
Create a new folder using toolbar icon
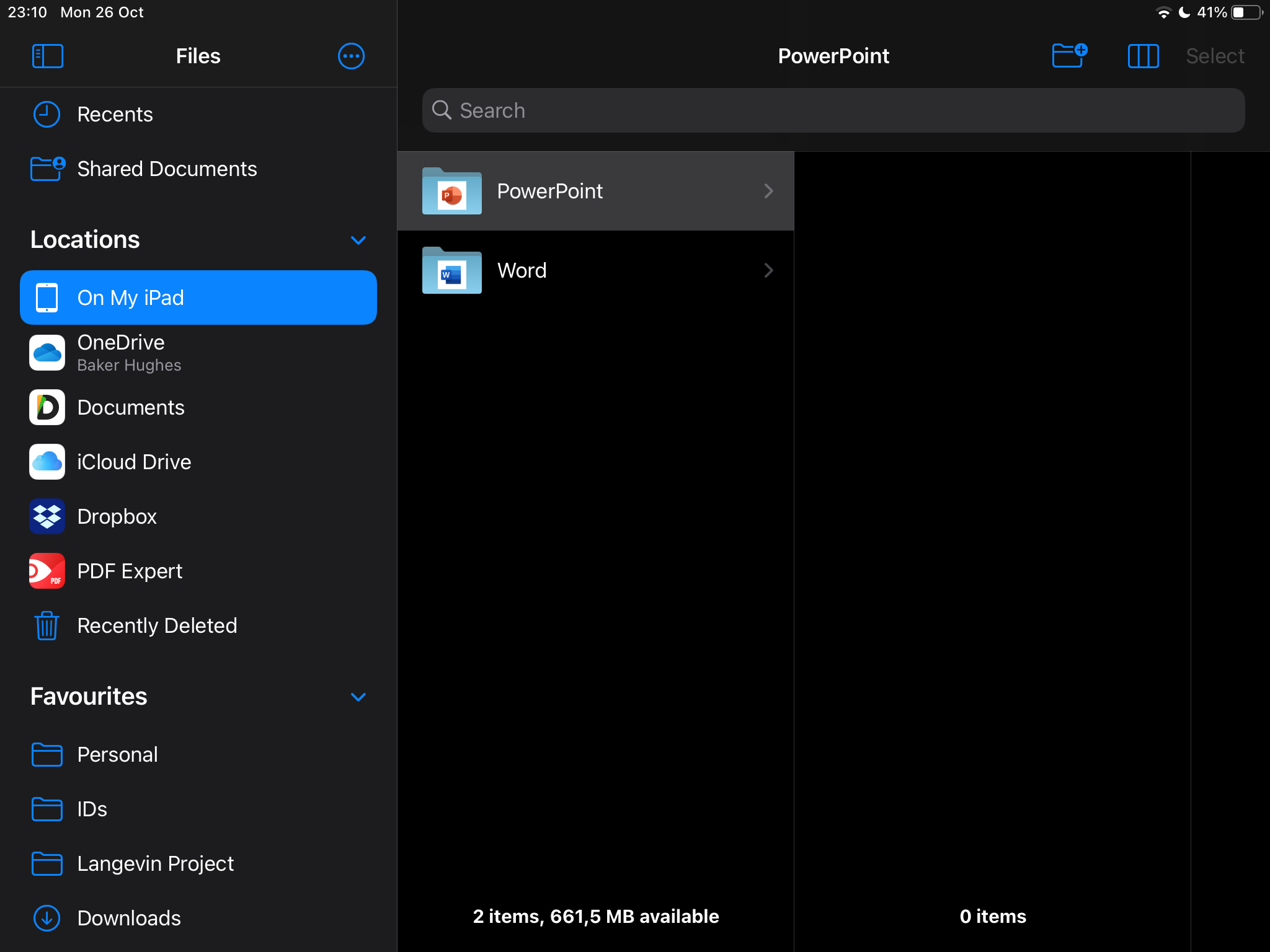click(x=1069, y=56)
